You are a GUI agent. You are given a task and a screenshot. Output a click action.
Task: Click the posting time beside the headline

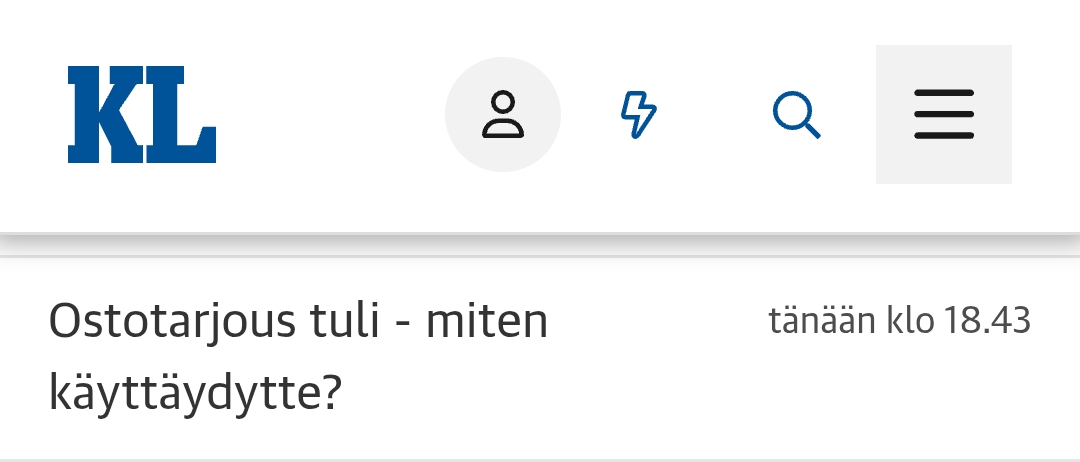pos(899,321)
